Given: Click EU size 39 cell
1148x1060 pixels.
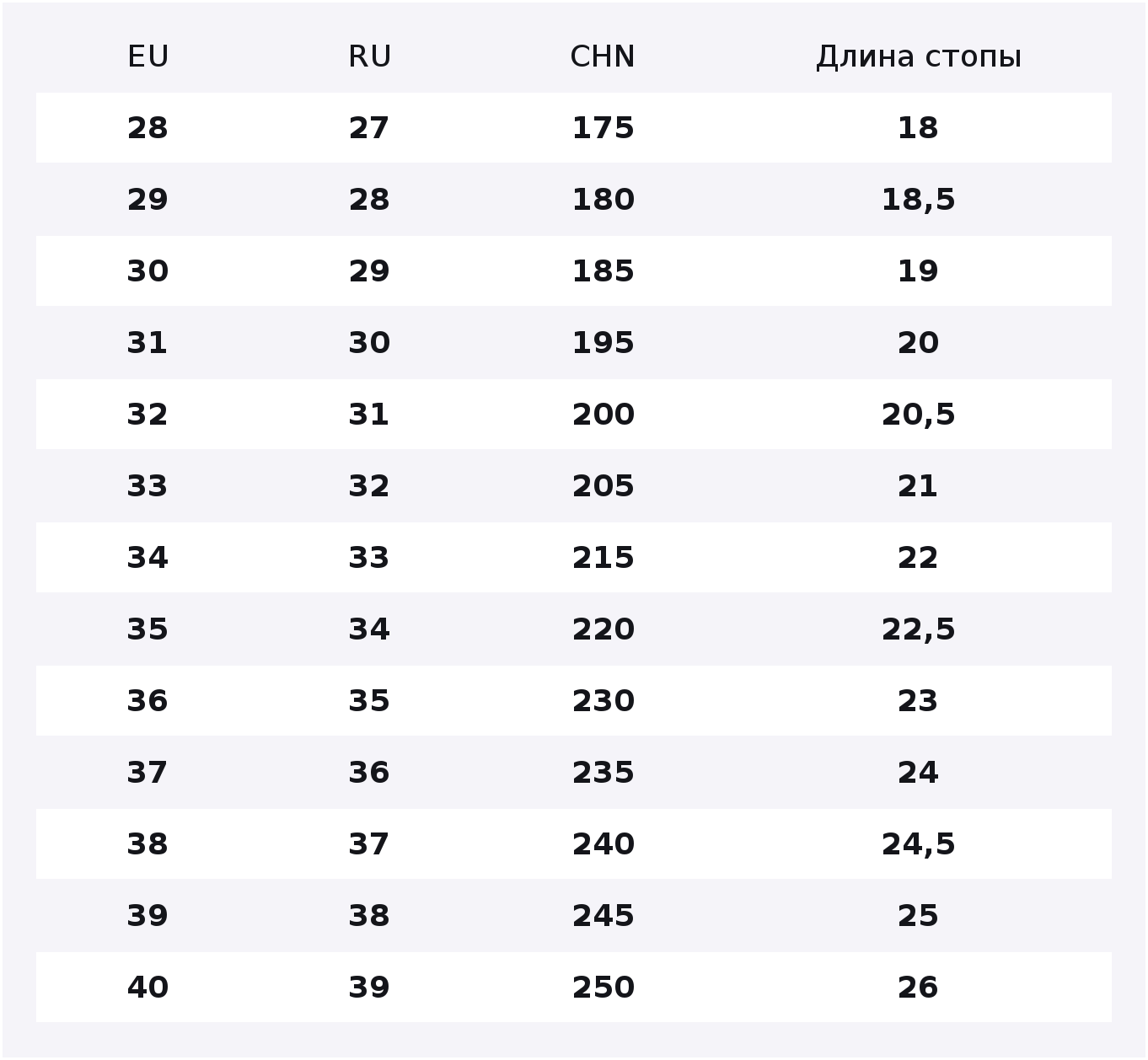Looking at the screenshot, I should tap(148, 916).
